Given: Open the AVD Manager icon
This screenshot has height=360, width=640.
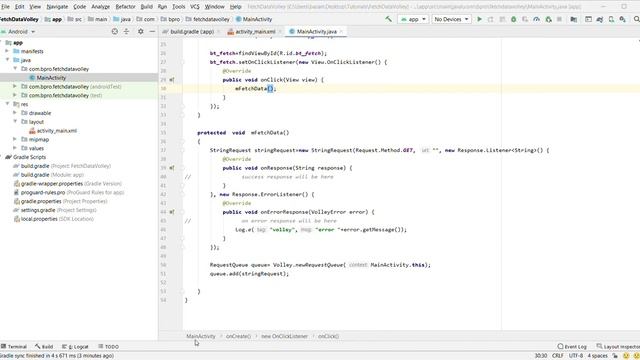Looking at the screenshot, I should [x=611, y=19].
